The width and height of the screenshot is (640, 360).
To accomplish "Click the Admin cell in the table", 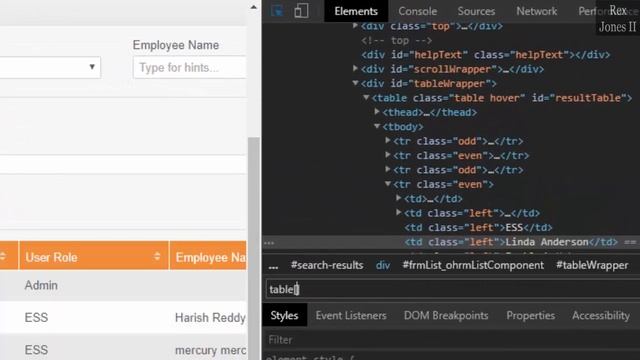I will tap(41, 285).
